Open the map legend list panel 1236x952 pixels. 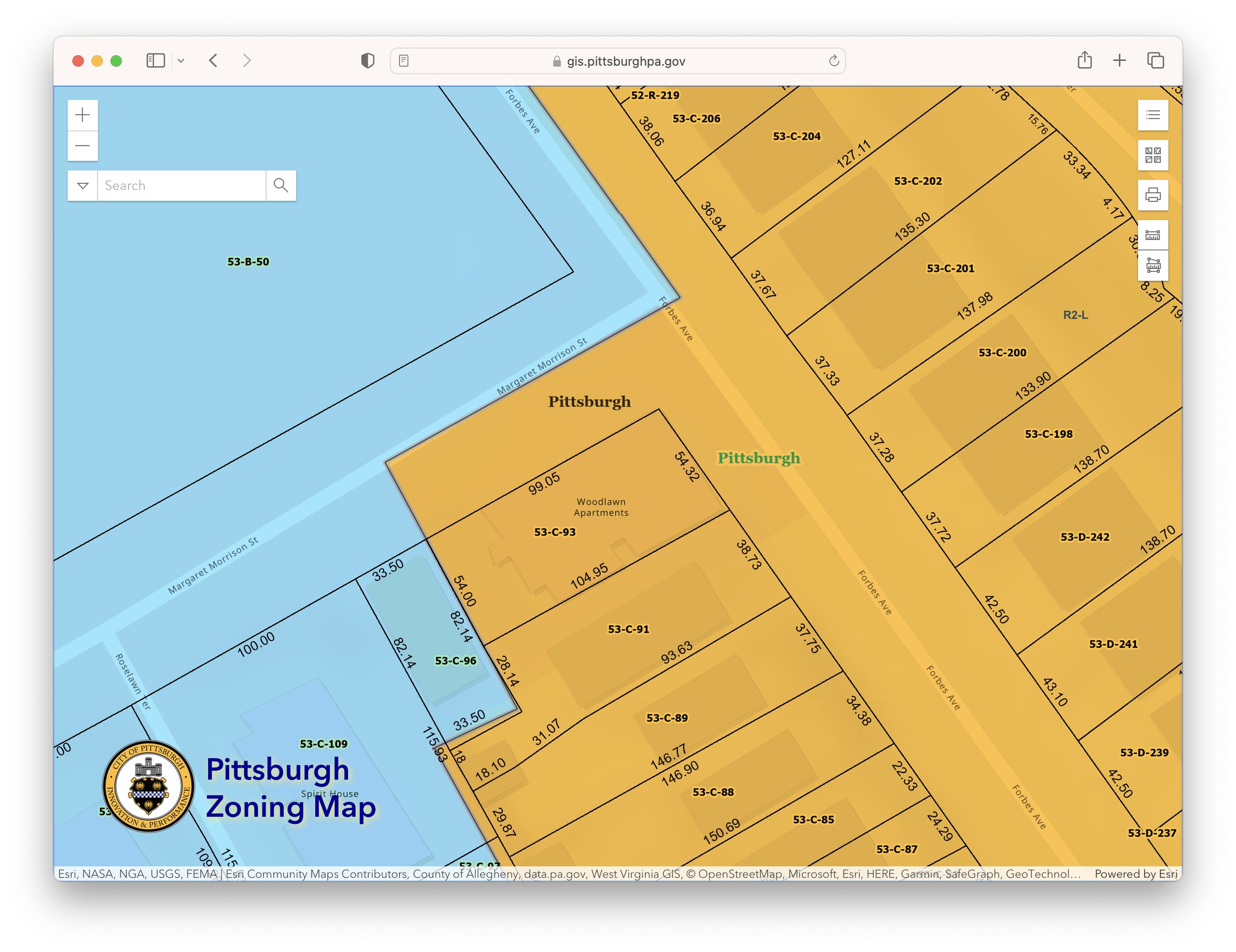[1152, 115]
